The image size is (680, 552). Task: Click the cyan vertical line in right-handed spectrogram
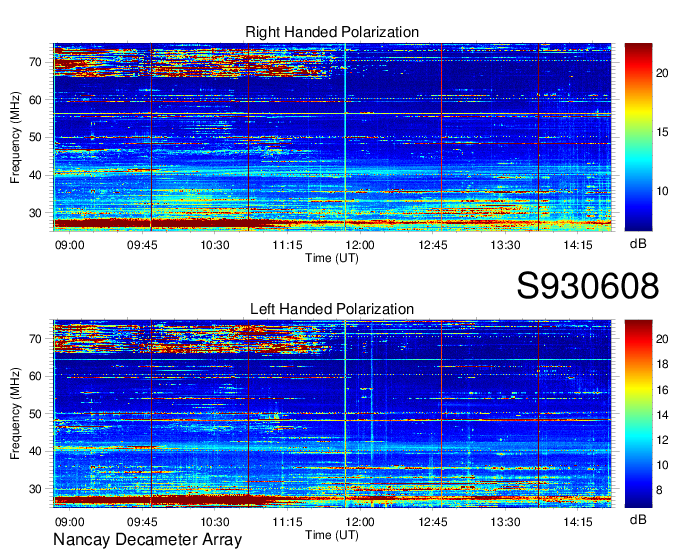pos(345,137)
